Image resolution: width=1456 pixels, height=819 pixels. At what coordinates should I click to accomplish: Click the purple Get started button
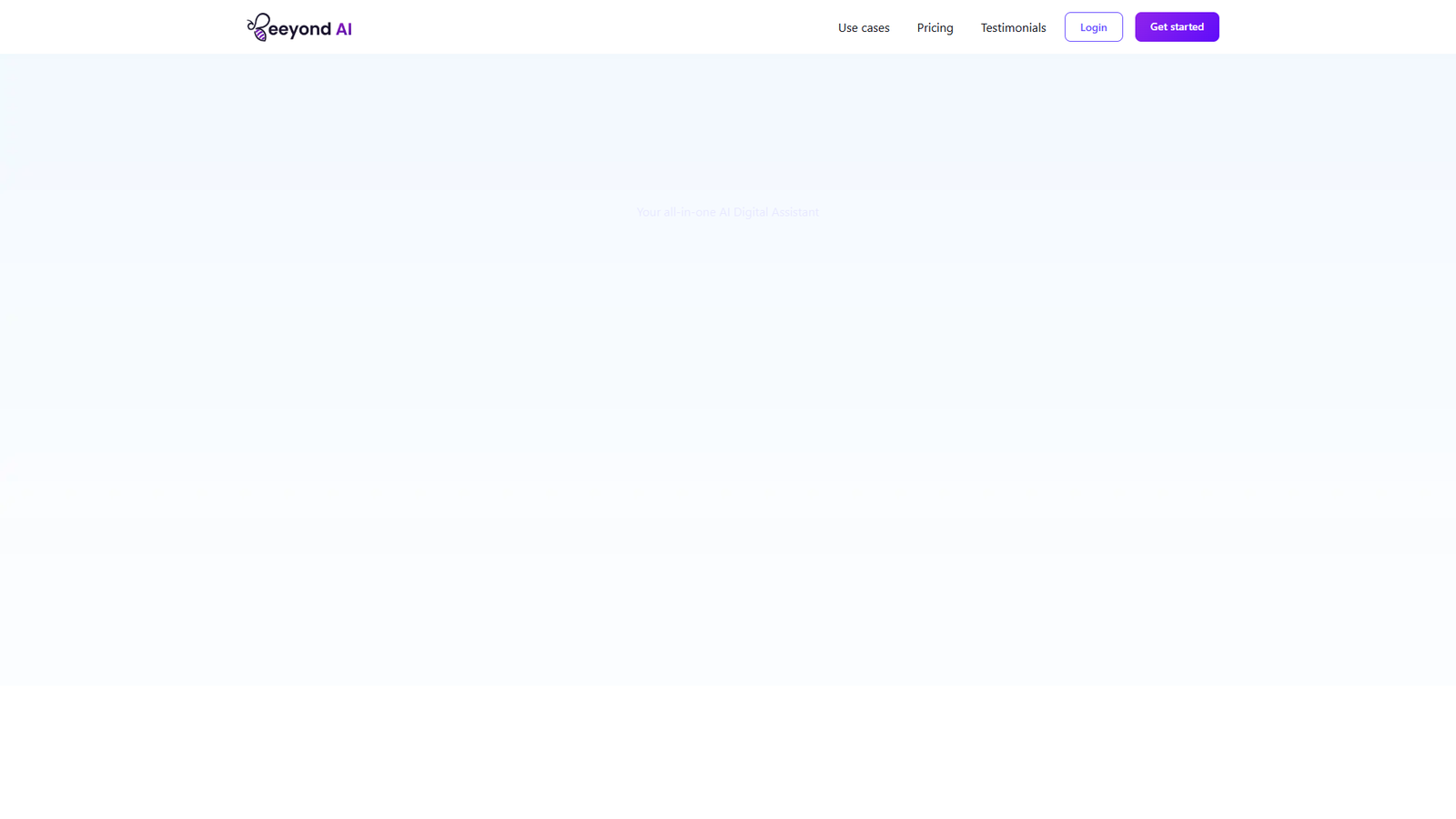coord(1177,27)
